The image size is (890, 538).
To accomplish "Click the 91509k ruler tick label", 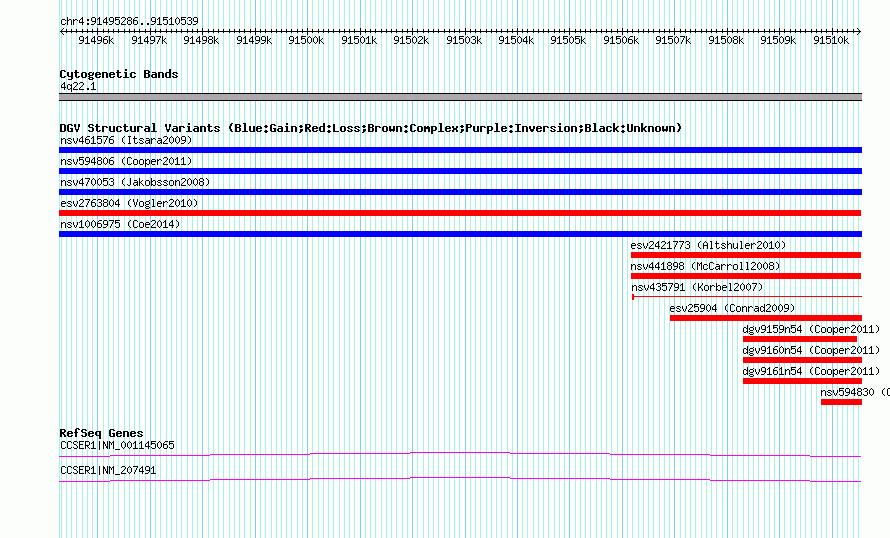I will [778, 40].
